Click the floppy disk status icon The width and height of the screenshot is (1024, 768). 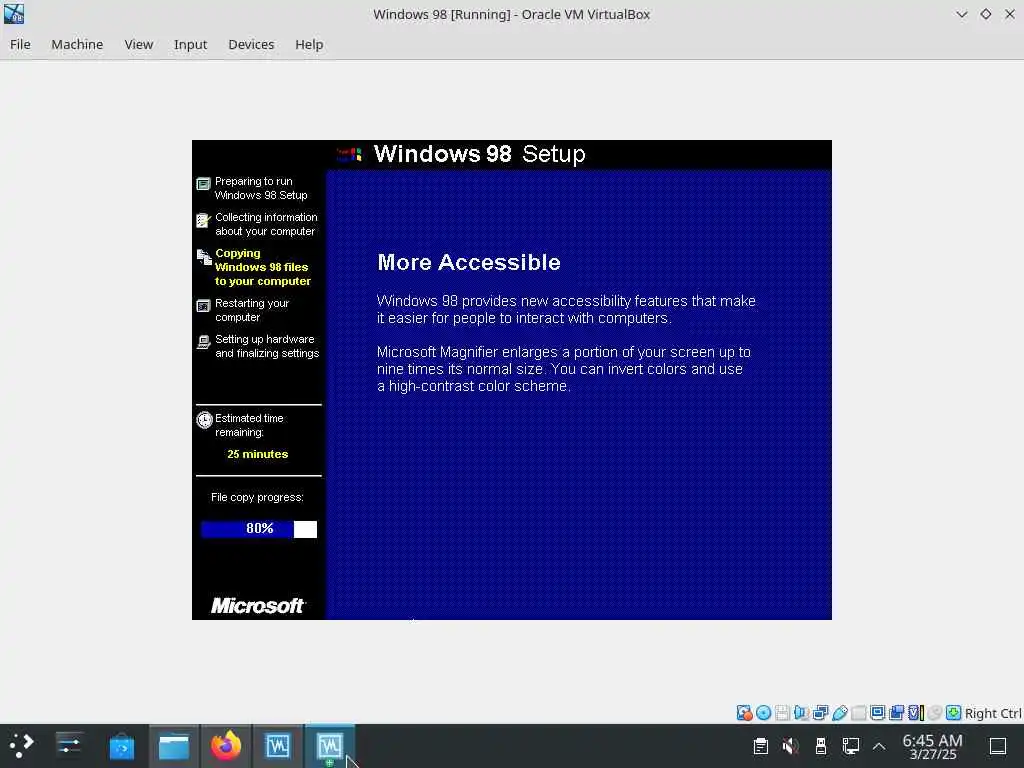[782, 712]
